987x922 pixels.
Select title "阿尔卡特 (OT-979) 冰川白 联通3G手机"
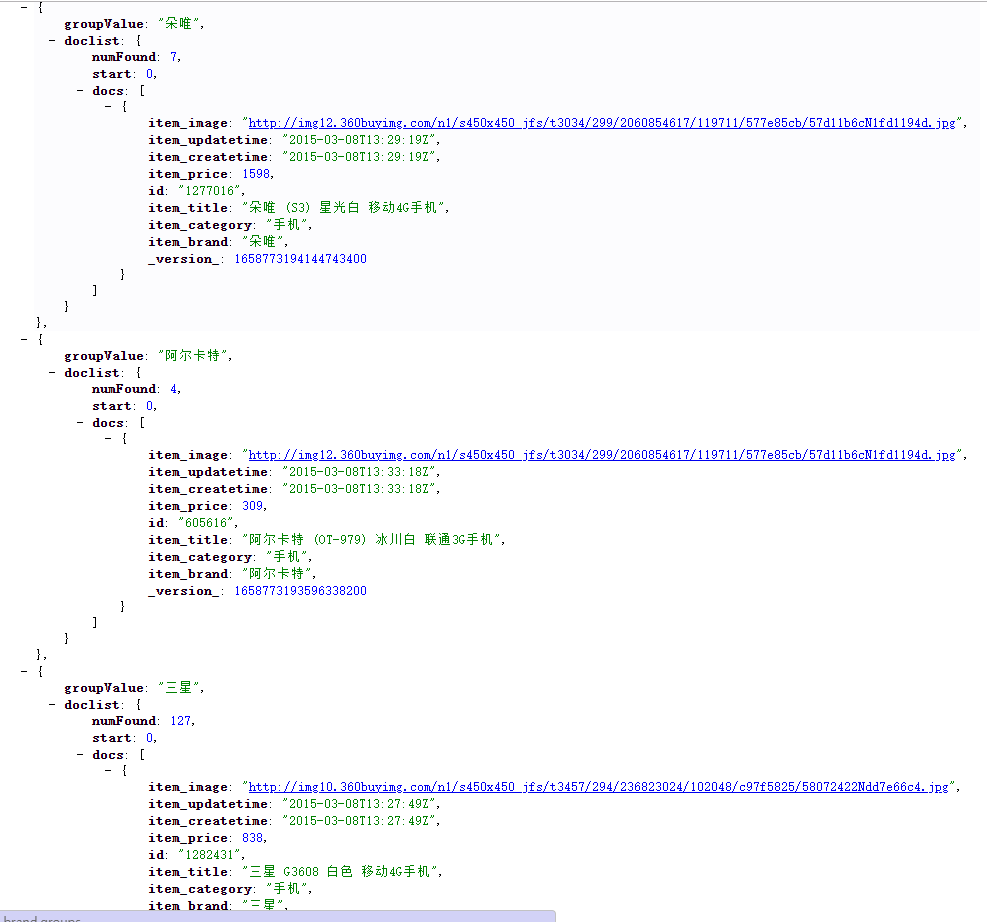[x=371, y=540]
